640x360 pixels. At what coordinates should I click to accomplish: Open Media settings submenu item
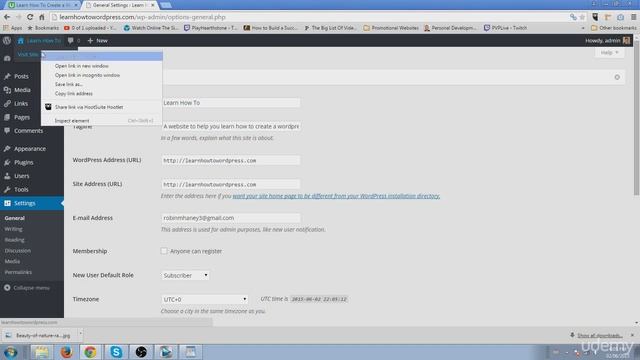coord(12,261)
